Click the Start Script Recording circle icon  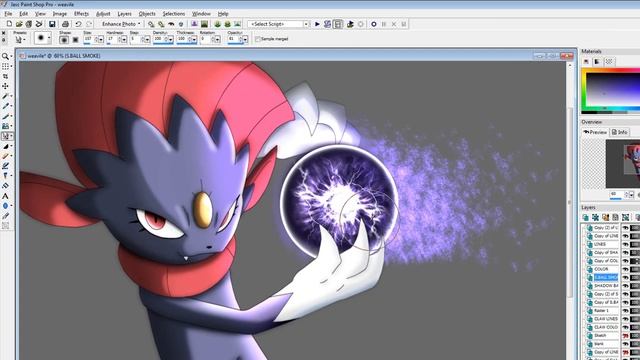pos(373,24)
